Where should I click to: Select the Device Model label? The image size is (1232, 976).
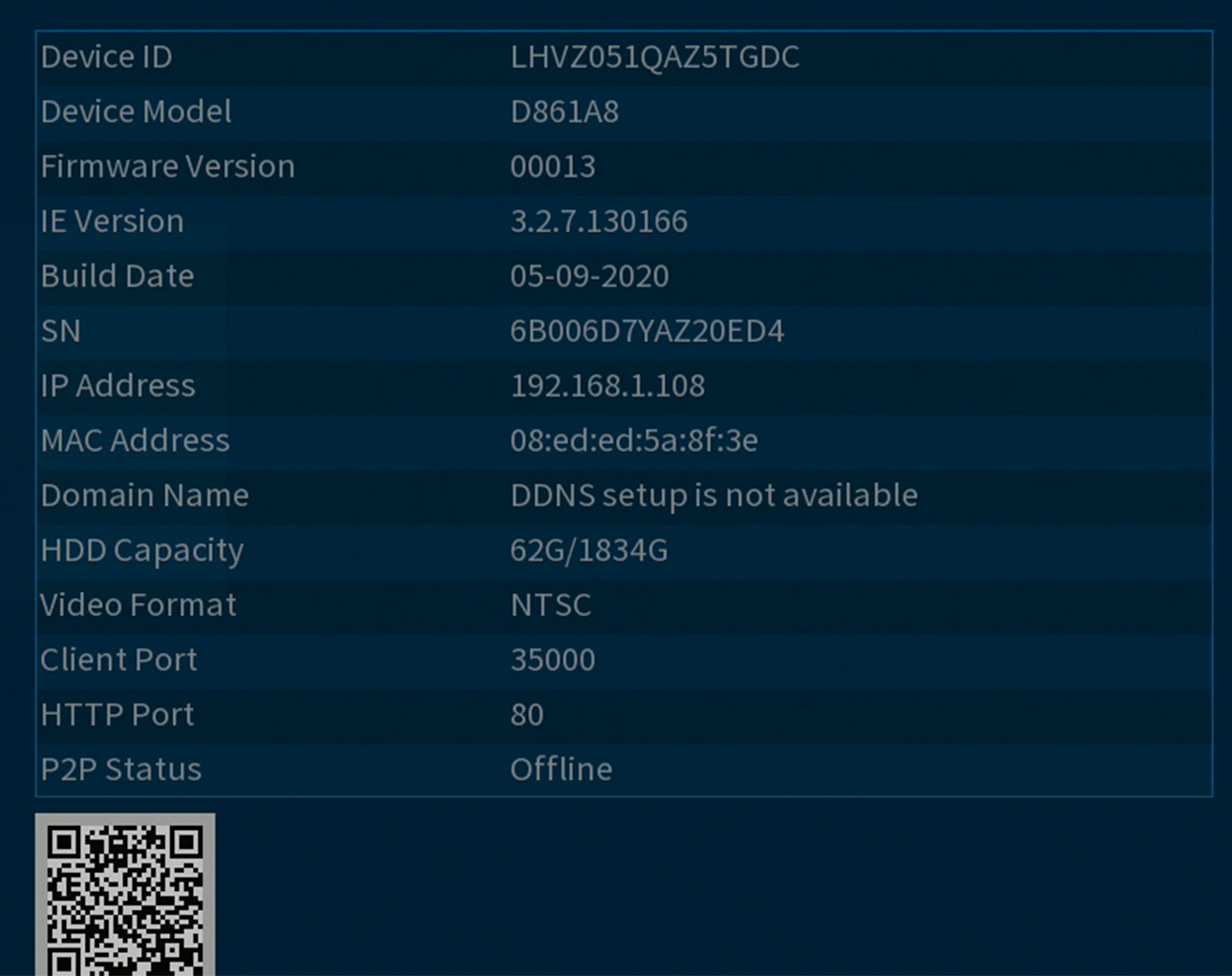pyautogui.click(x=136, y=112)
